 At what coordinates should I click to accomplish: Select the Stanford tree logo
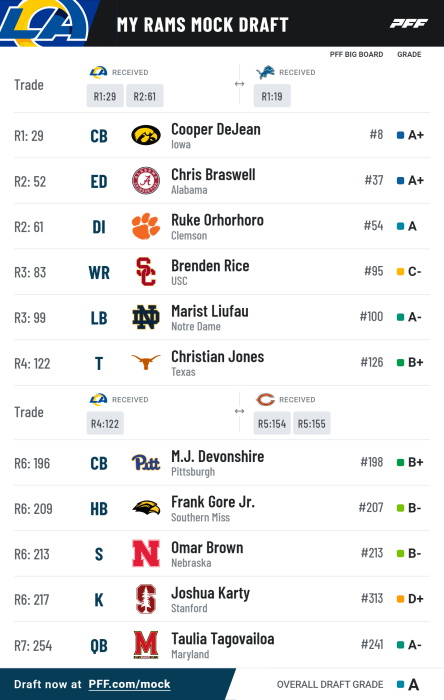click(146, 599)
